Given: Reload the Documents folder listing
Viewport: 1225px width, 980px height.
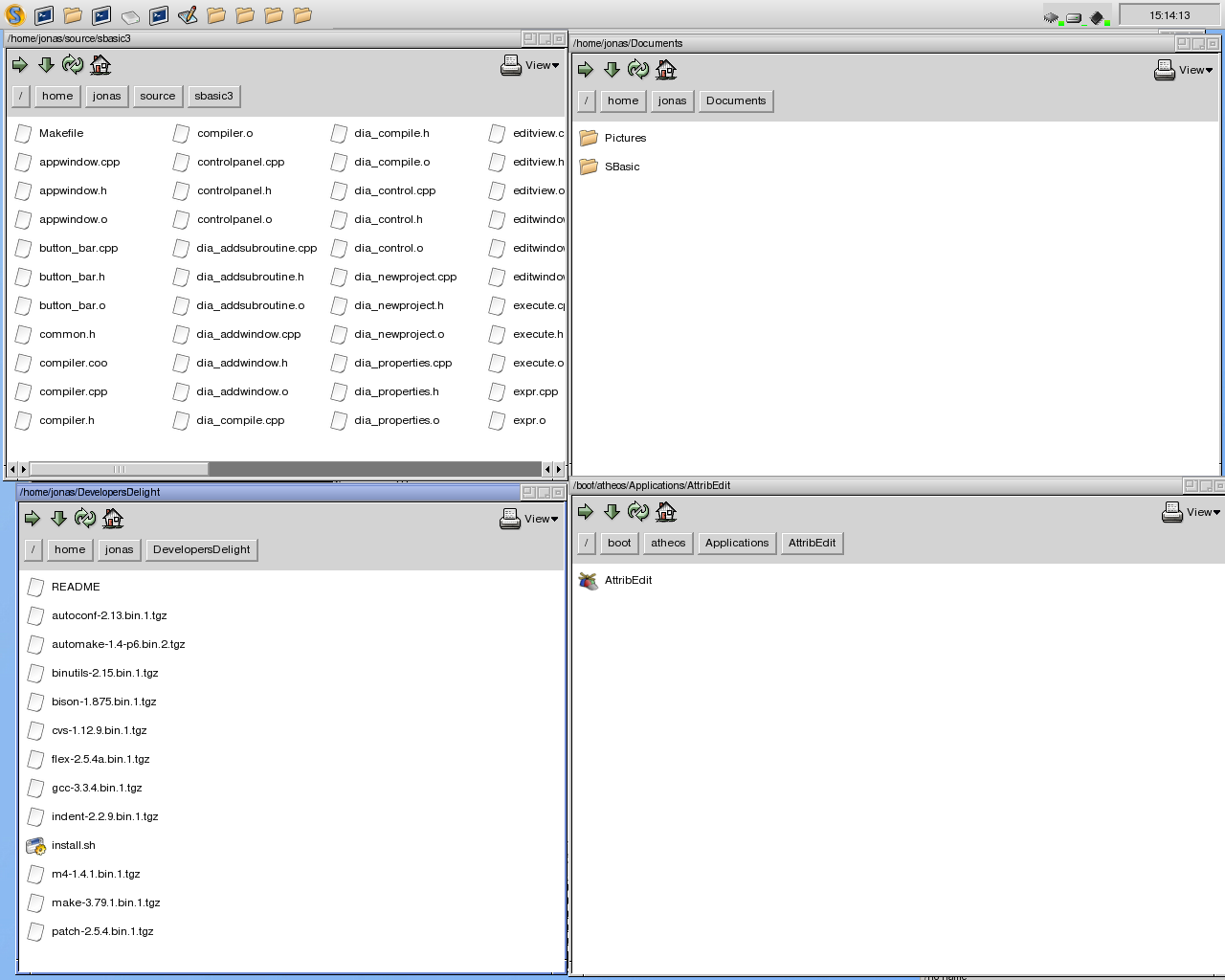Looking at the screenshot, I should click(x=638, y=70).
